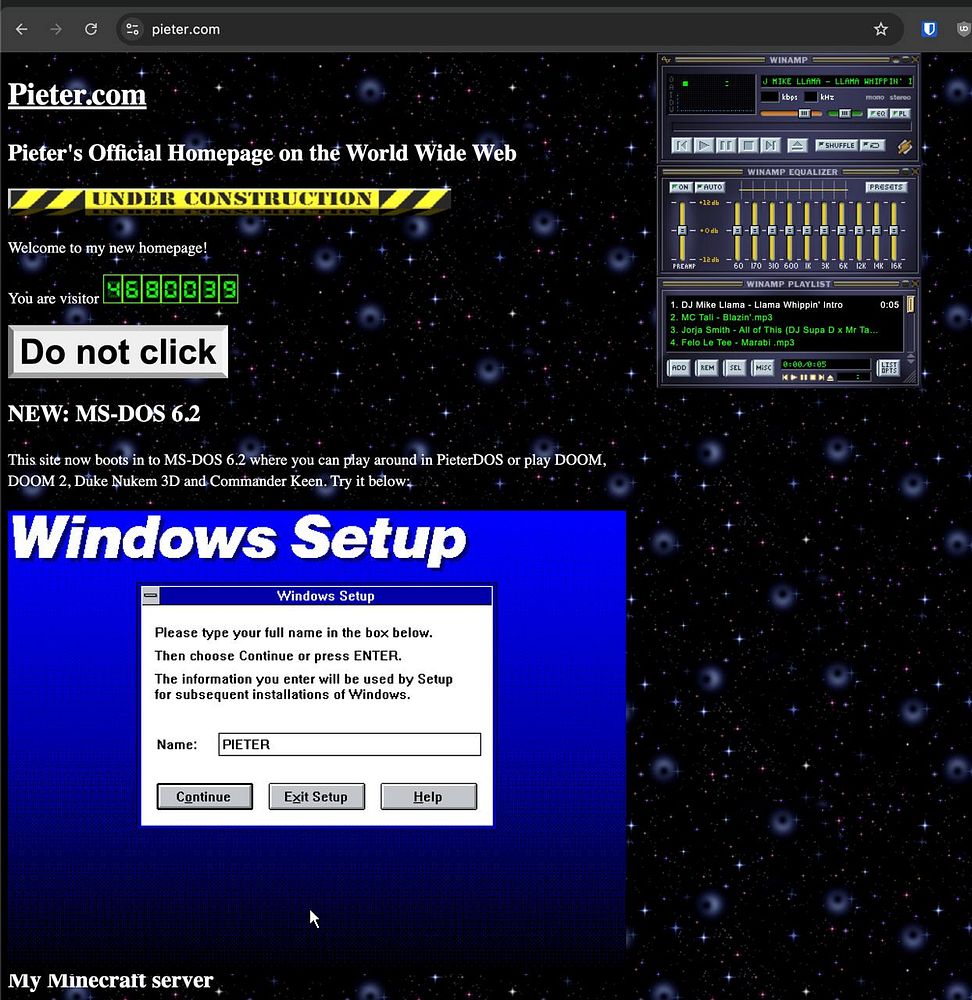Skip to next track in Winamp
Viewport: 972px width, 1000px height.
tap(770, 145)
